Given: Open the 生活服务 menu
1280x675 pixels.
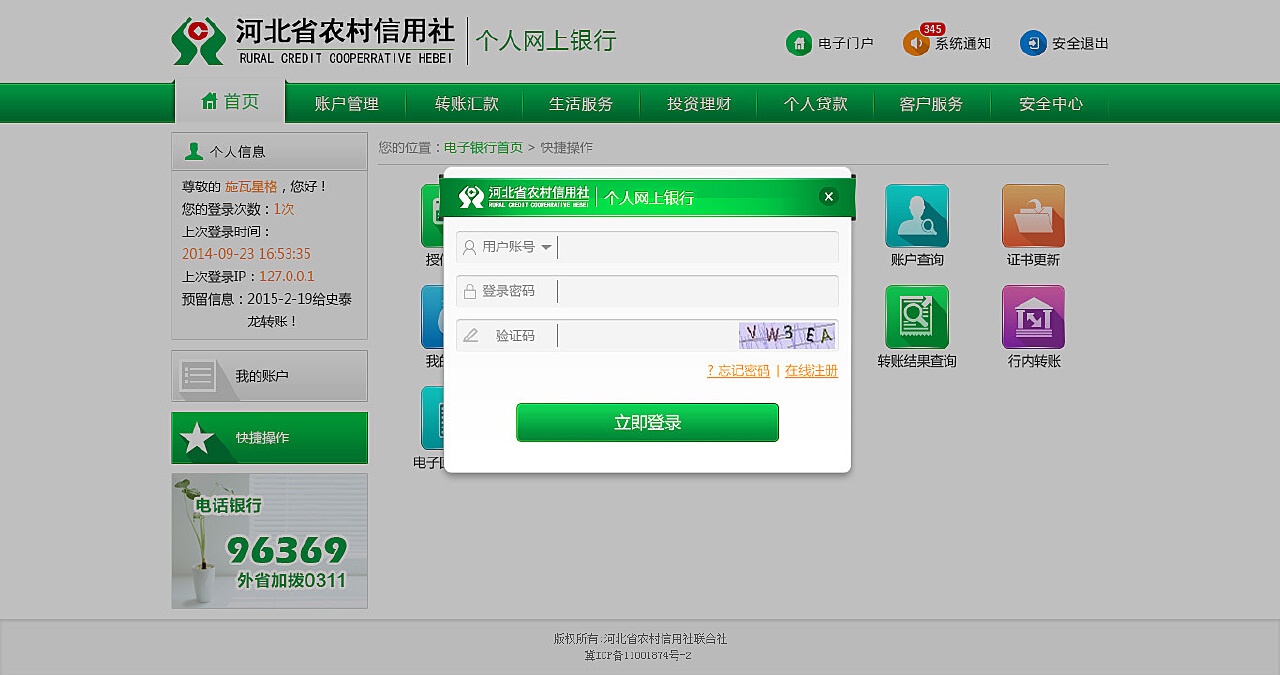Looking at the screenshot, I should [x=581, y=104].
